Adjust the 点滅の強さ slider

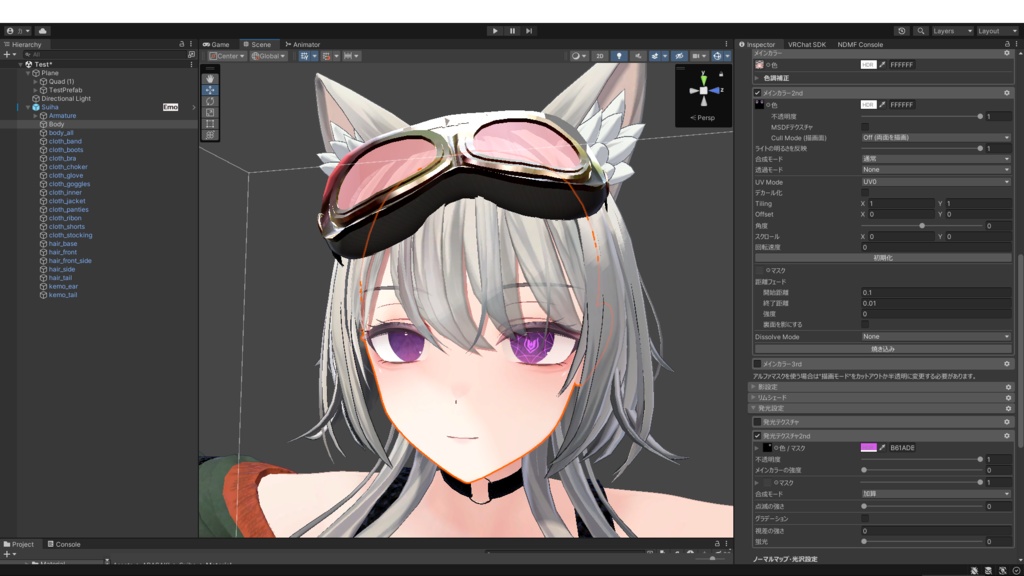click(921, 506)
